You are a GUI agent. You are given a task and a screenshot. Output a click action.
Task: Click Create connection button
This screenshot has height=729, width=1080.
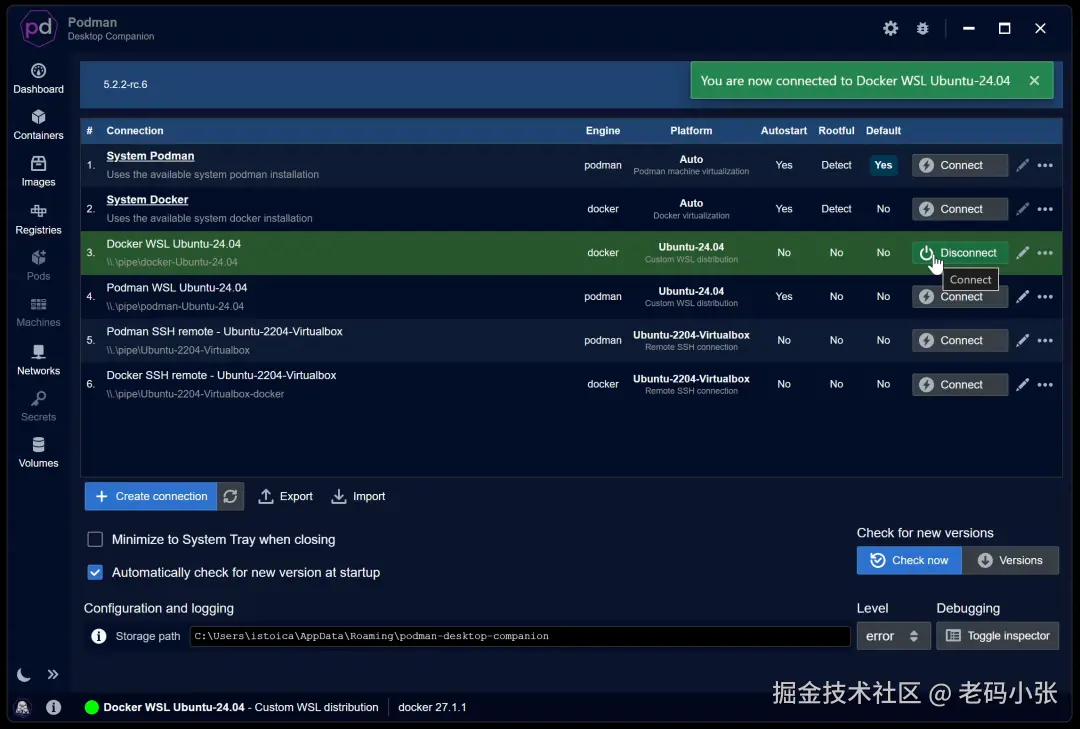click(x=151, y=496)
